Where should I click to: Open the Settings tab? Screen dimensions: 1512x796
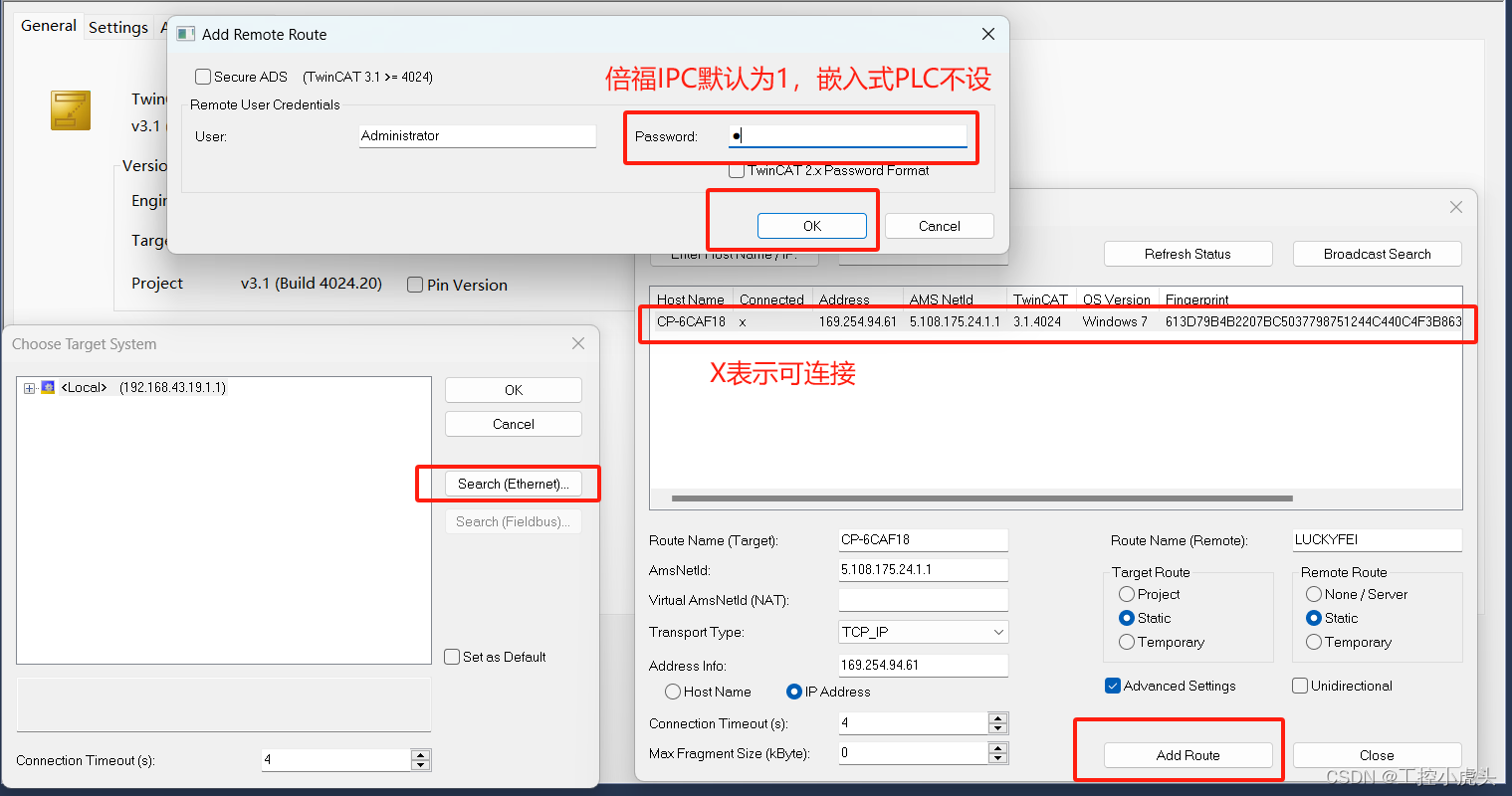[x=118, y=27]
